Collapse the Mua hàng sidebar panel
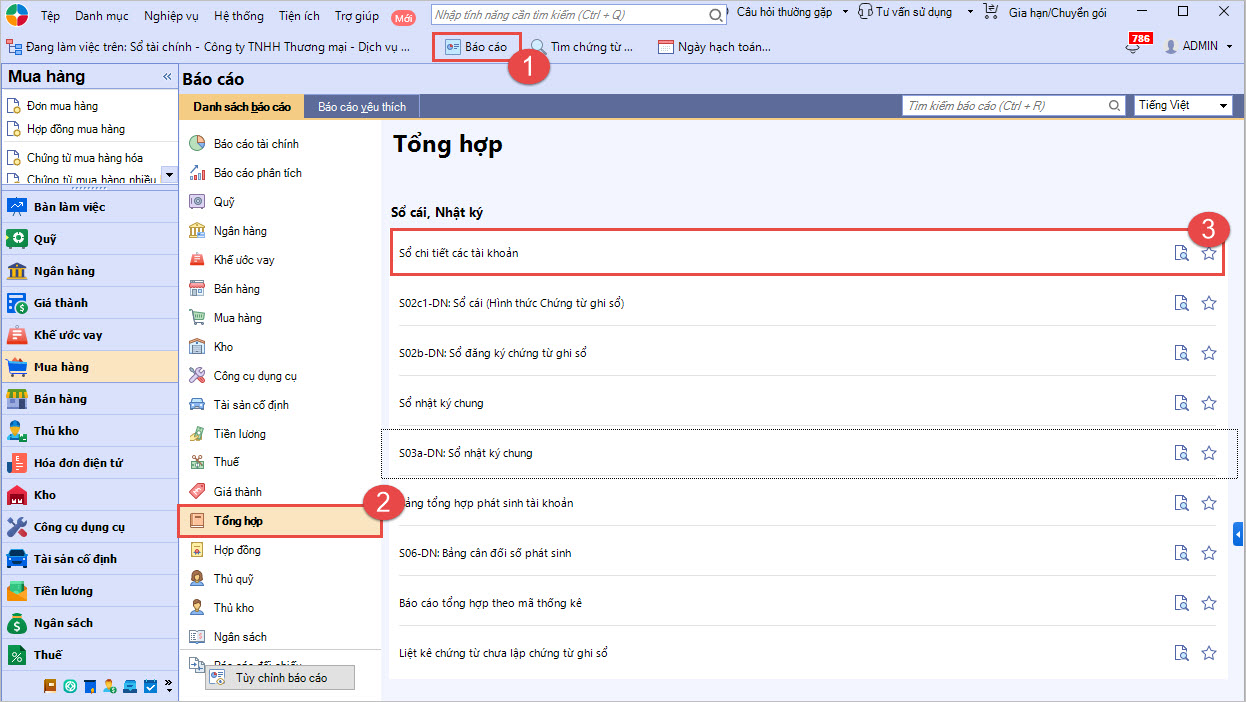 167,77
